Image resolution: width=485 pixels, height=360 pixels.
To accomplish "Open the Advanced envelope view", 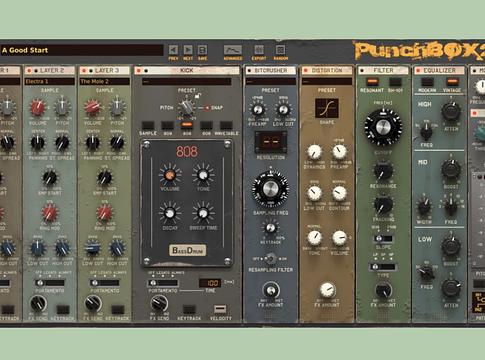I will point(233,50).
